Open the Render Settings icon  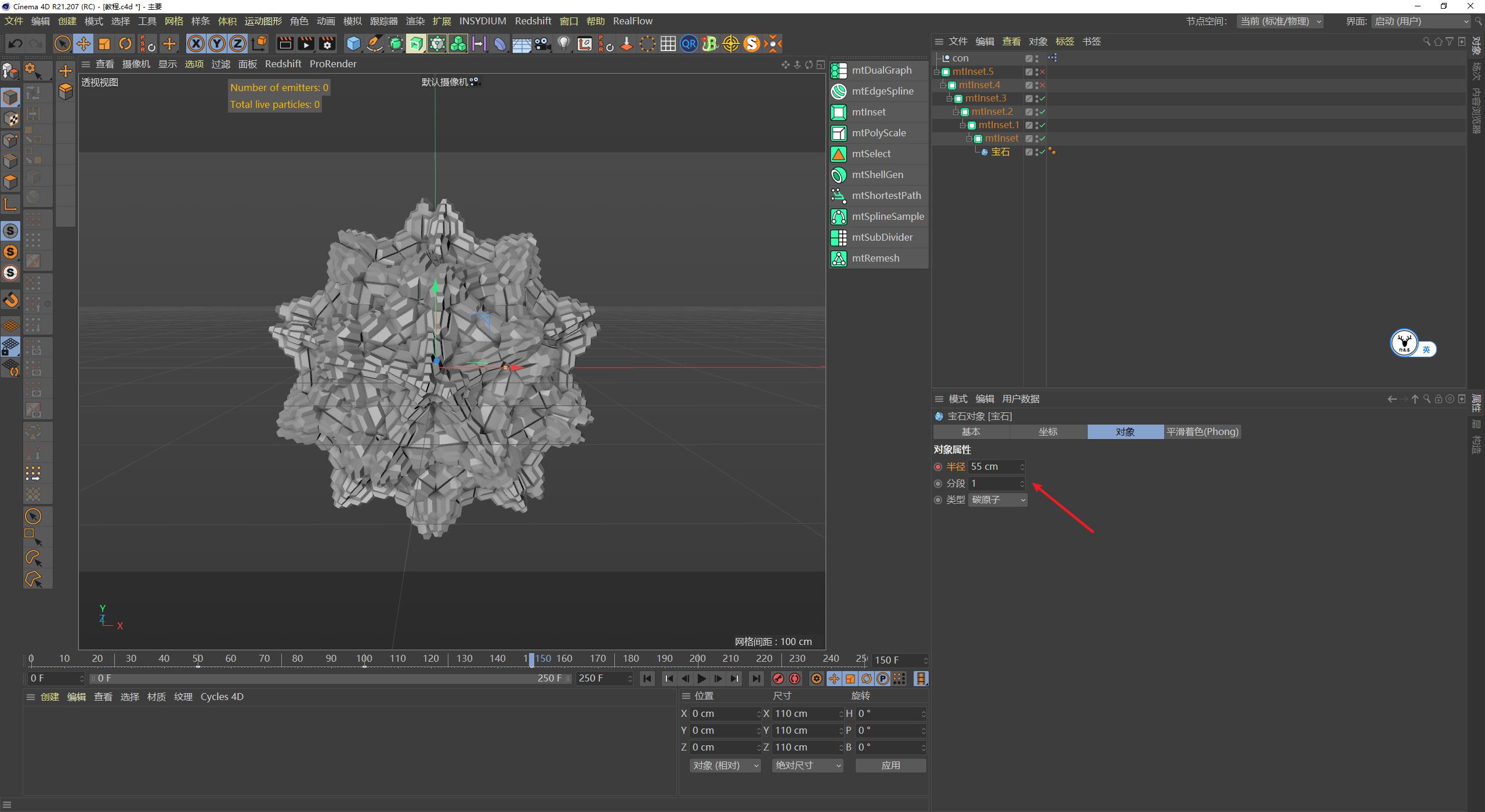(x=327, y=43)
